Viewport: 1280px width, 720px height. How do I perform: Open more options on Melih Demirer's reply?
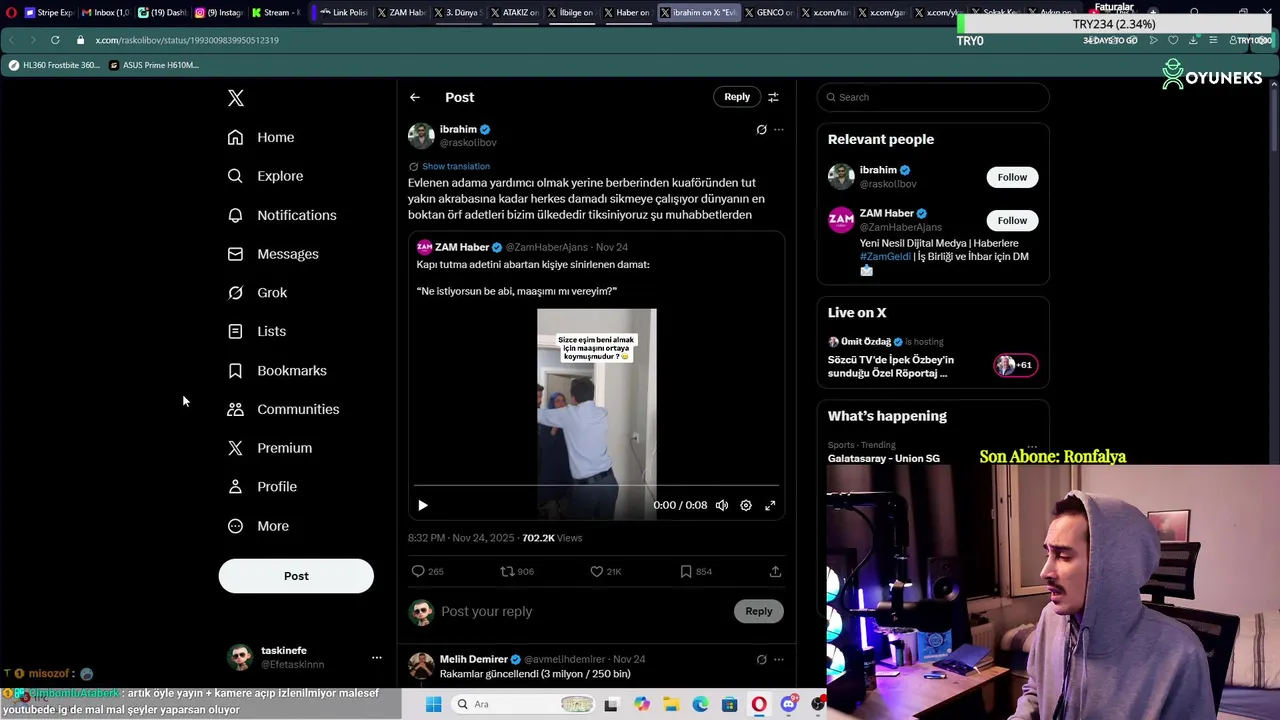[x=779, y=660]
